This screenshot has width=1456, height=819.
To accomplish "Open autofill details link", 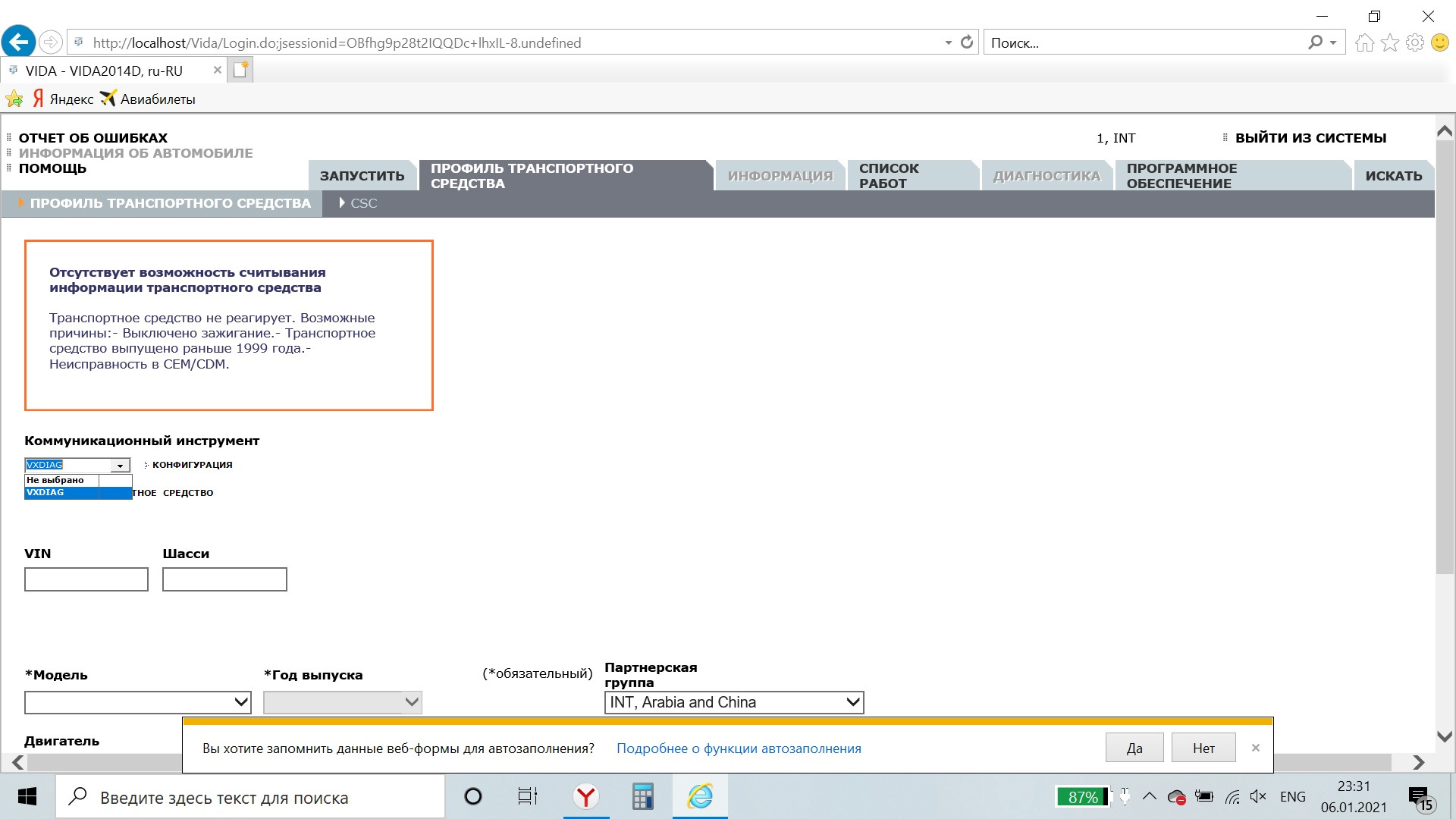I will (738, 748).
